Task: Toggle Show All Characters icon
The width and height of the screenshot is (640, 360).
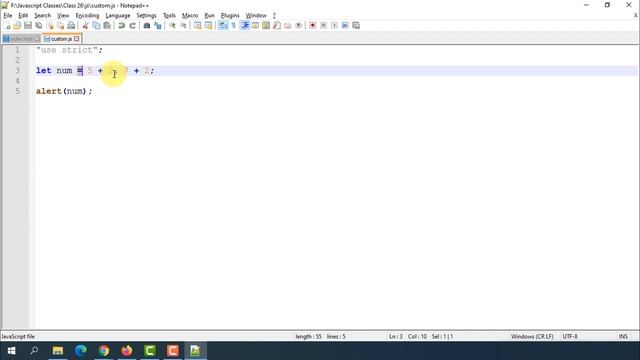Action: pyautogui.click(x=233, y=25)
